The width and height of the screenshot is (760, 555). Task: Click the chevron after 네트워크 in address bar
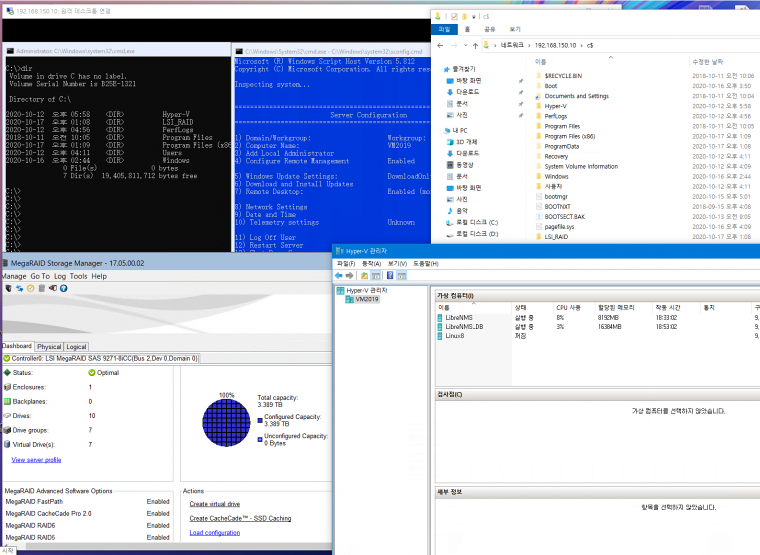tap(529, 46)
